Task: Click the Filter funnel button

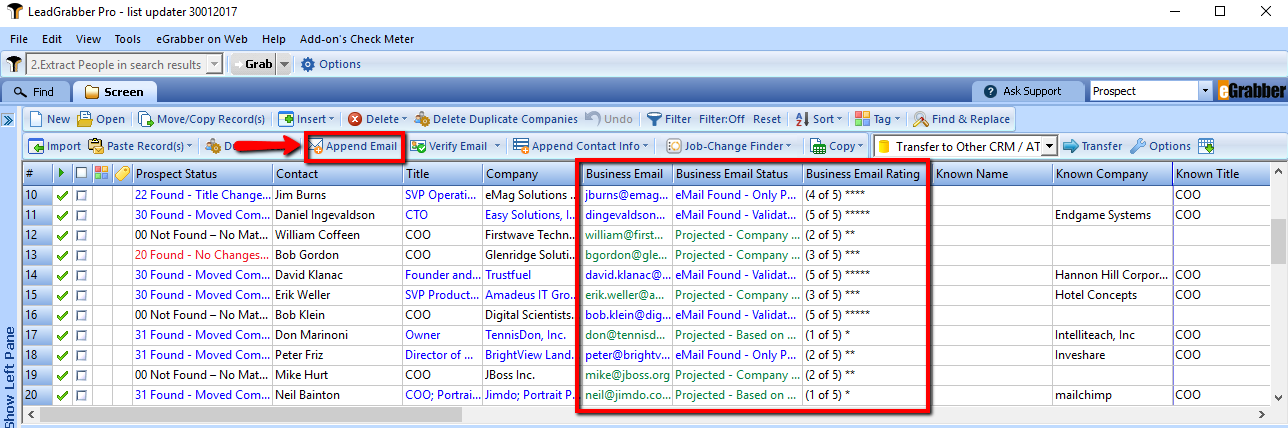Action: click(x=669, y=119)
